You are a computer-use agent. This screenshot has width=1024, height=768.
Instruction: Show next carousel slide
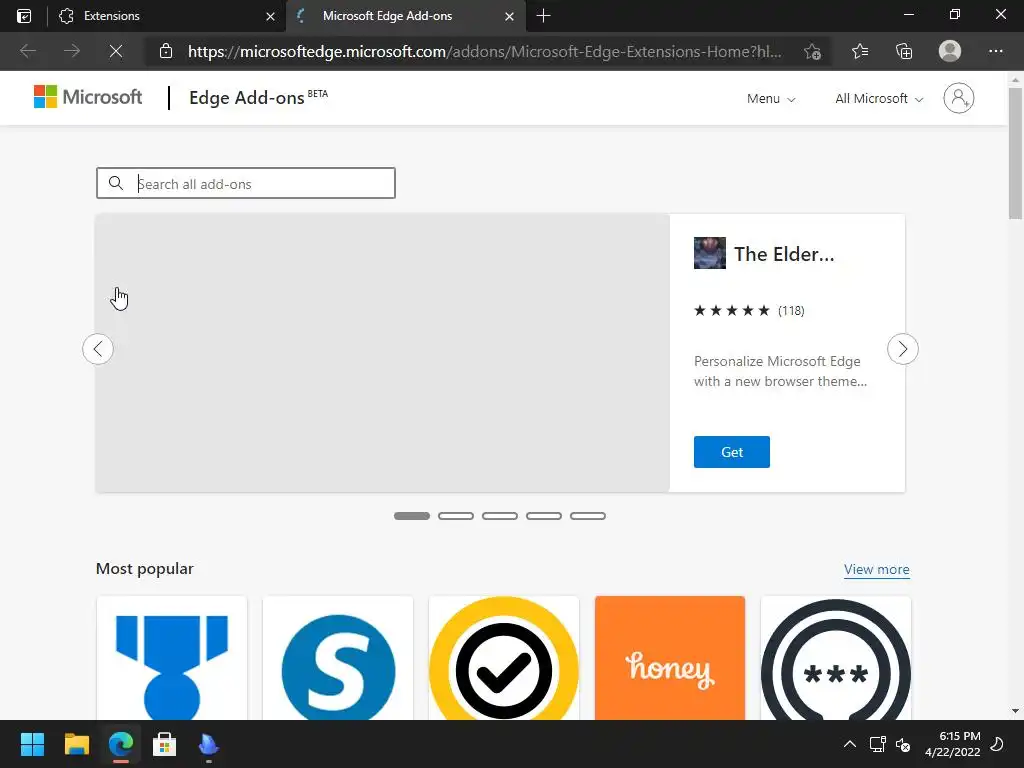(903, 349)
